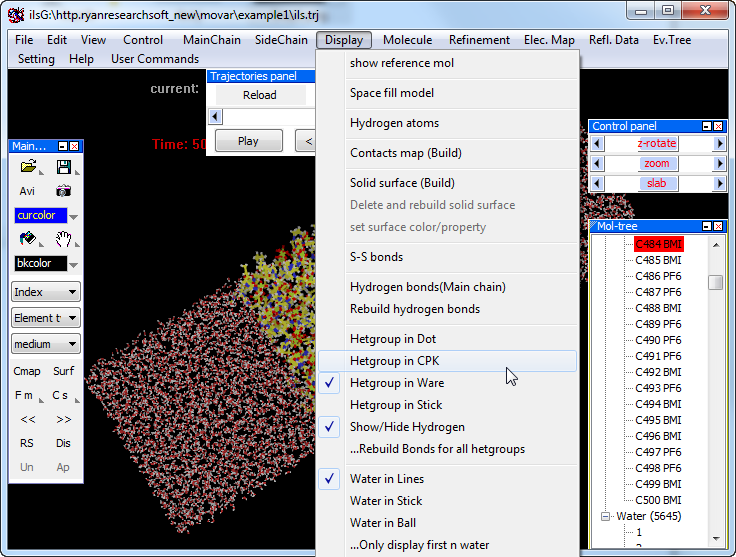
Task: Click the Mol-tree scrollbar thumb
Action: click(715, 282)
